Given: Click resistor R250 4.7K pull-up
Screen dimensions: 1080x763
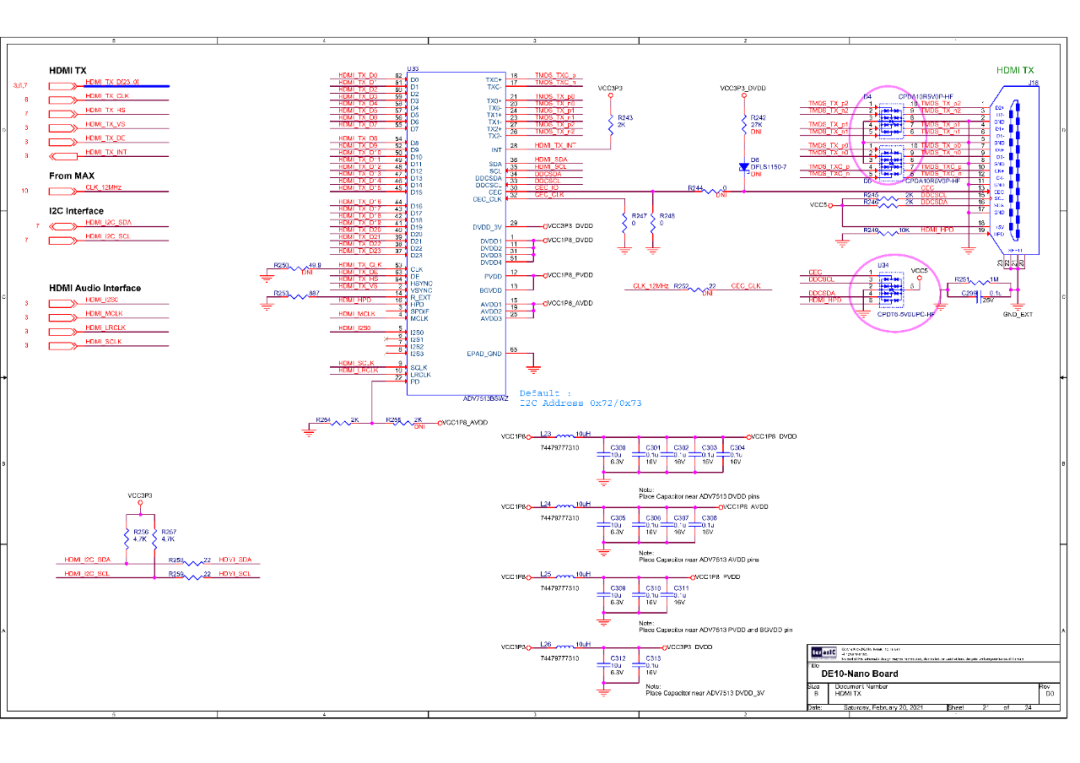Looking at the screenshot, I should click(128, 539).
